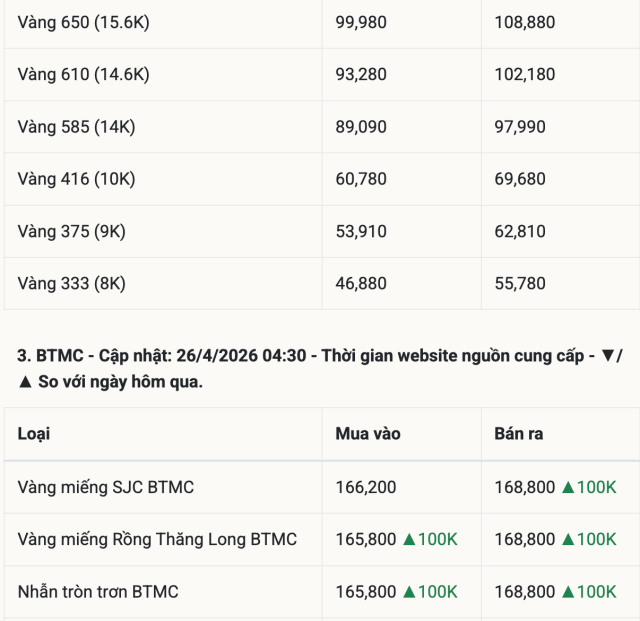Click the 'Loại' column header
The image size is (640, 621).
tap(34, 434)
